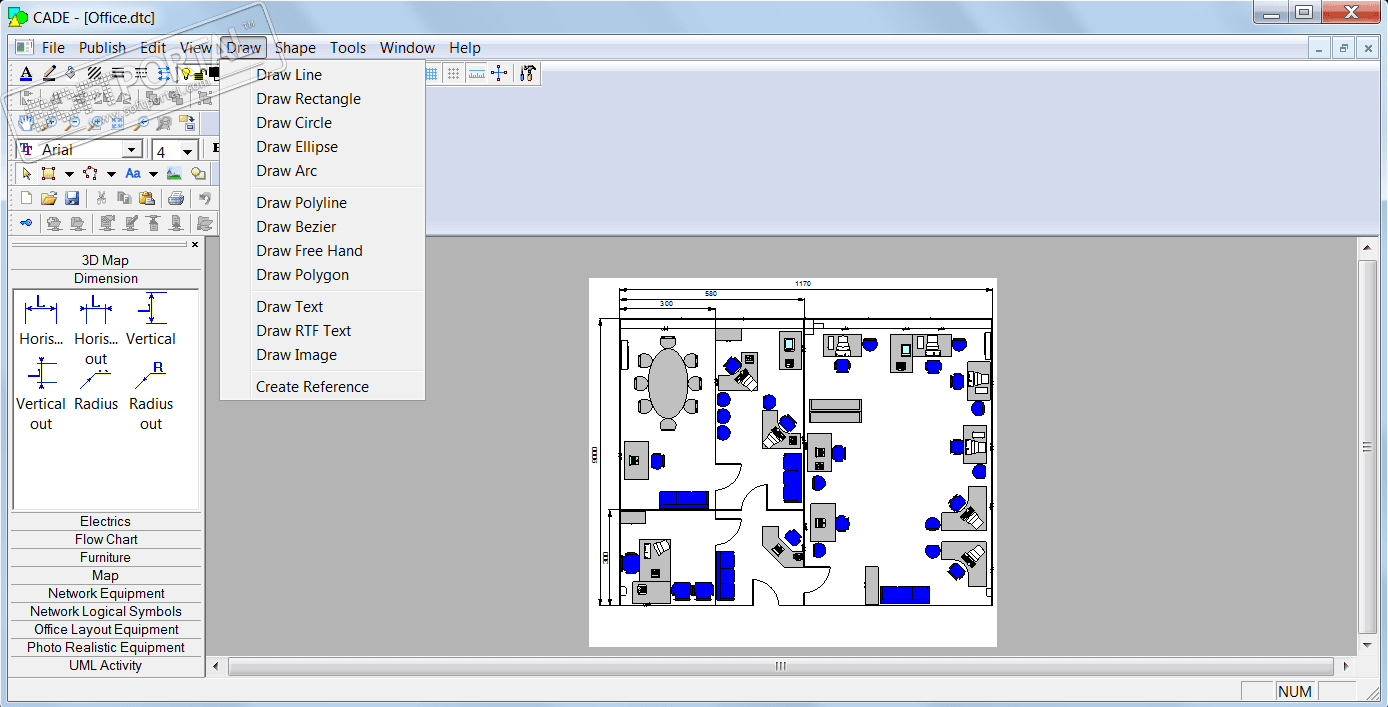Toggle the lightbulb visibility button

tap(185, 73)
